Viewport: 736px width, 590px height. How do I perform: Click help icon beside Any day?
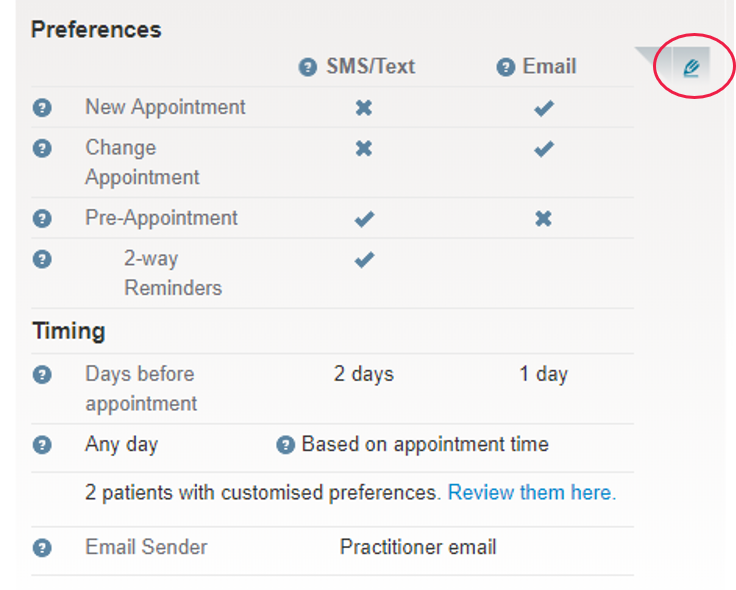point(42,444)
